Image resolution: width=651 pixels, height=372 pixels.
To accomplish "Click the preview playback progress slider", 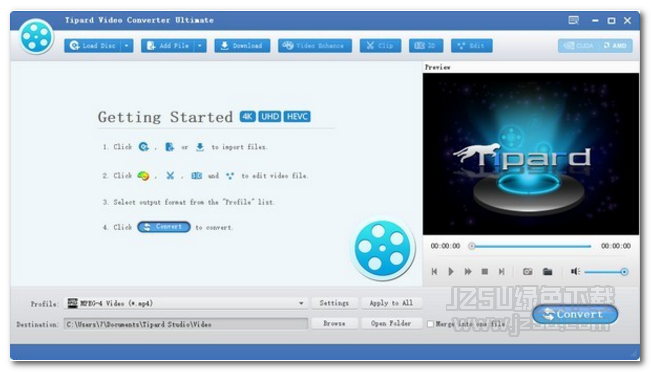I will point(531,246).
